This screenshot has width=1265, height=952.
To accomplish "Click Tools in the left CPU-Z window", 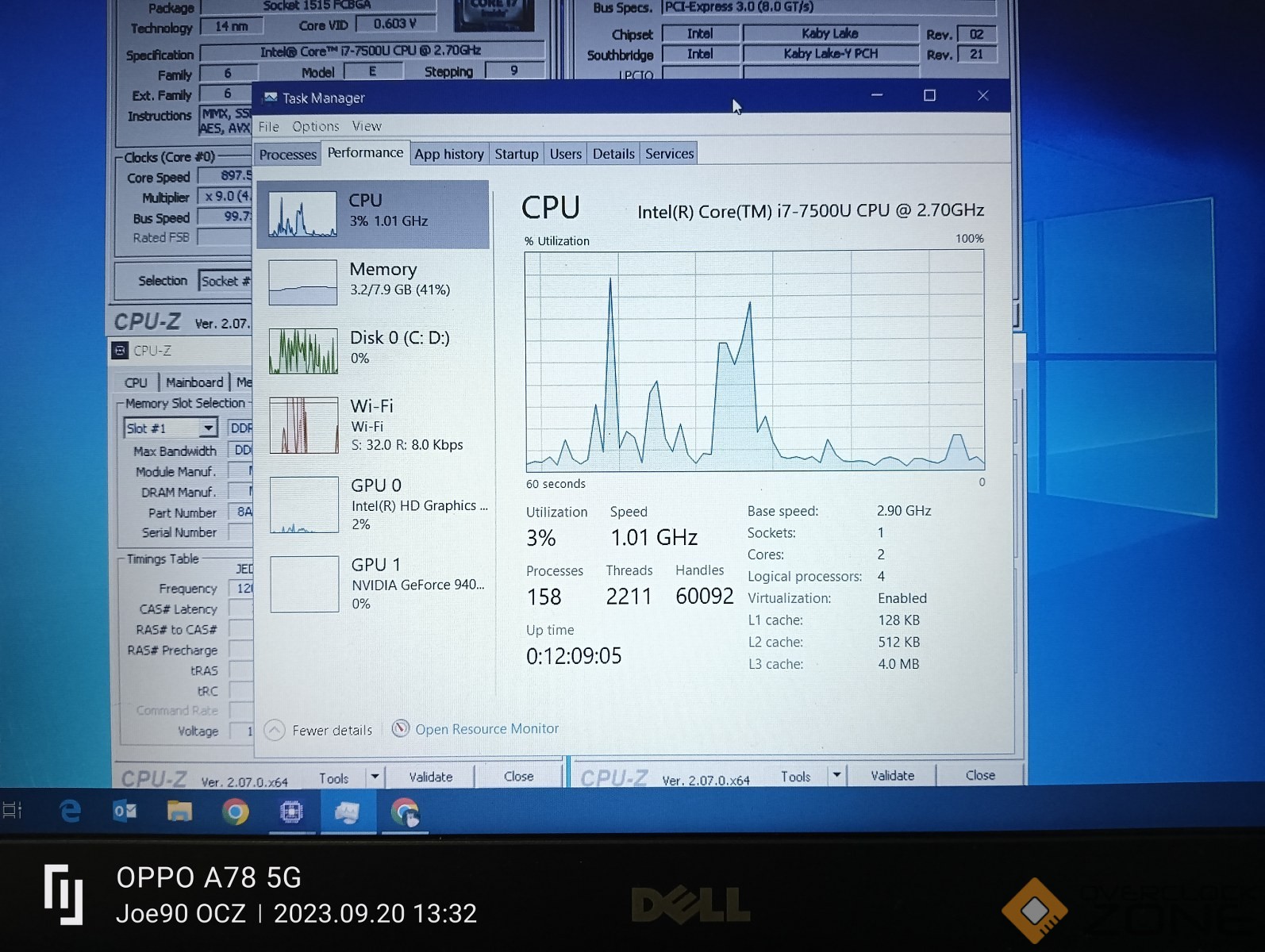I will (x=334, y=778).
